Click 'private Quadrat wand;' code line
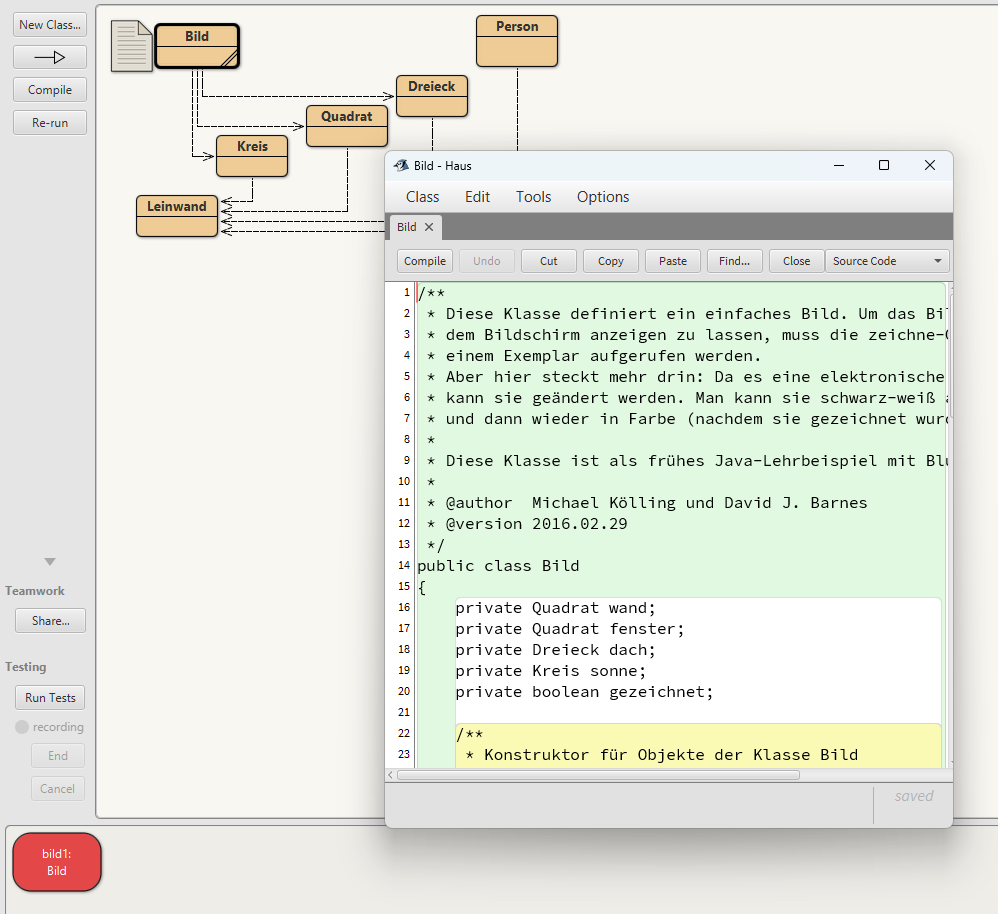 coord(555,608)
